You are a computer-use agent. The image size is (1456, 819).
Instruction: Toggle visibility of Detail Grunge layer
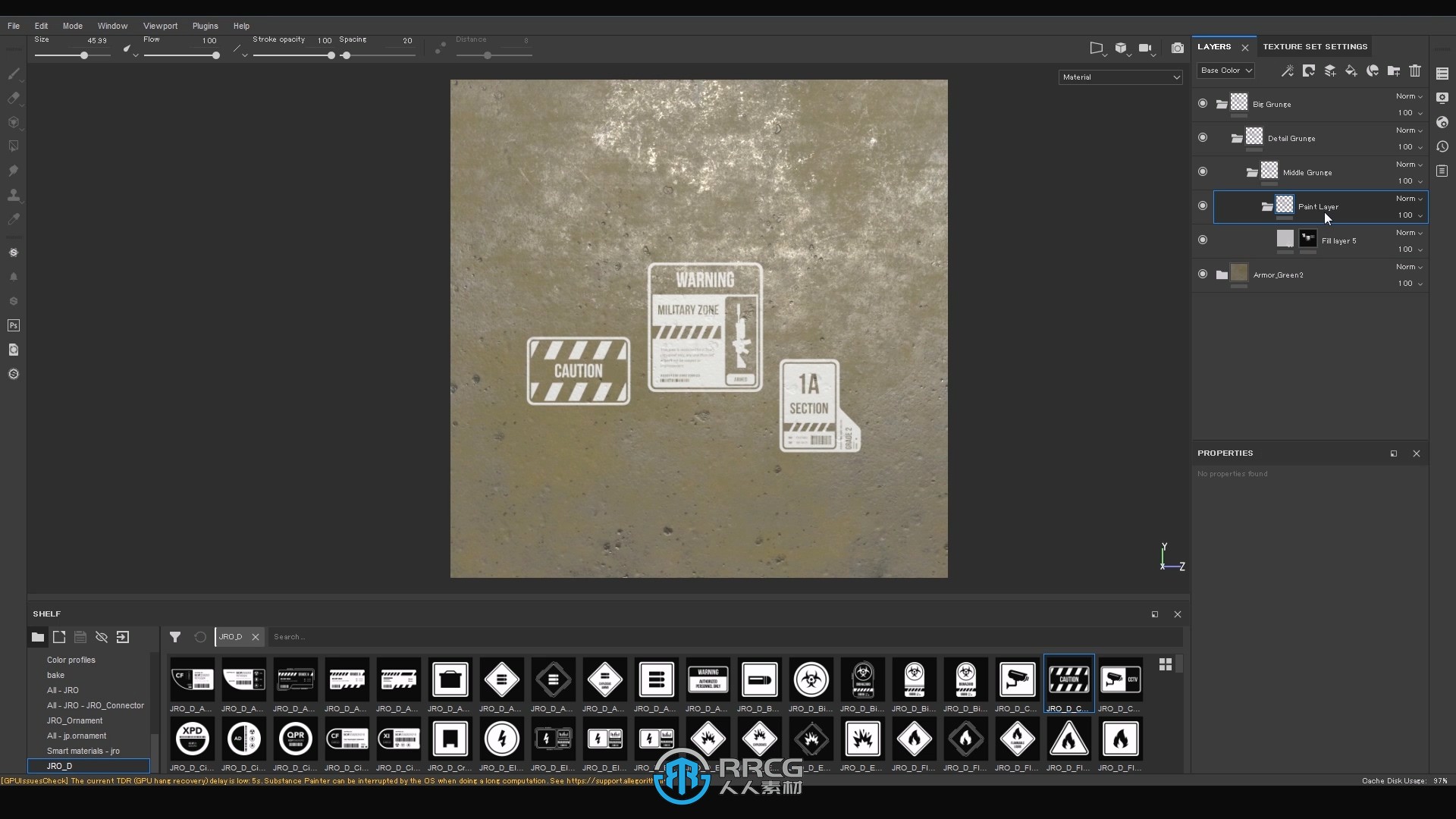click(x=1201, y=138)
